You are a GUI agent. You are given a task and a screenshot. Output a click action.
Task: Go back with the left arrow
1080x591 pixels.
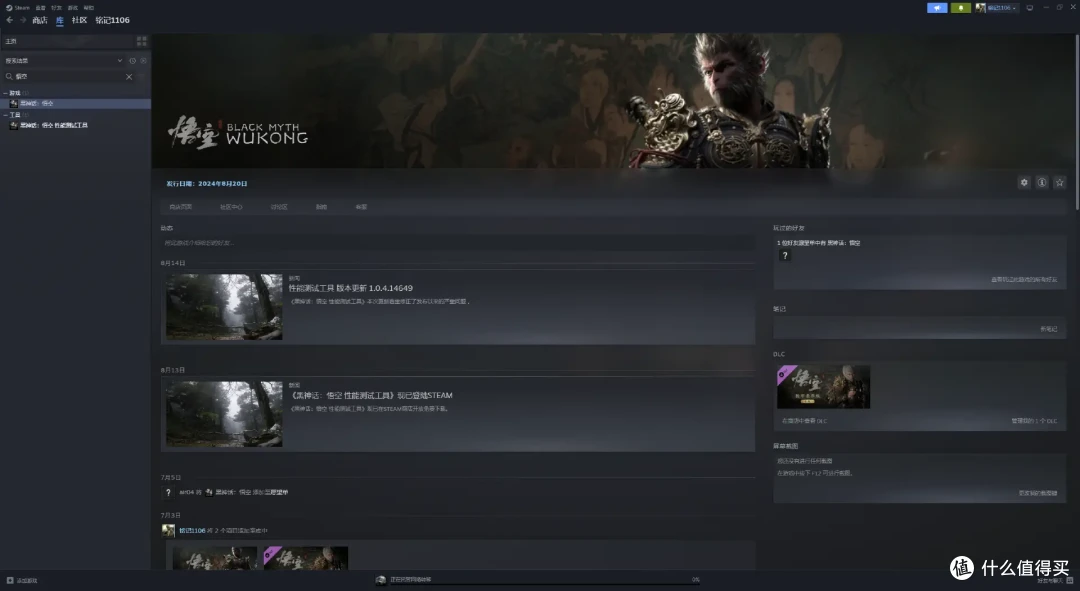[10, 20]
